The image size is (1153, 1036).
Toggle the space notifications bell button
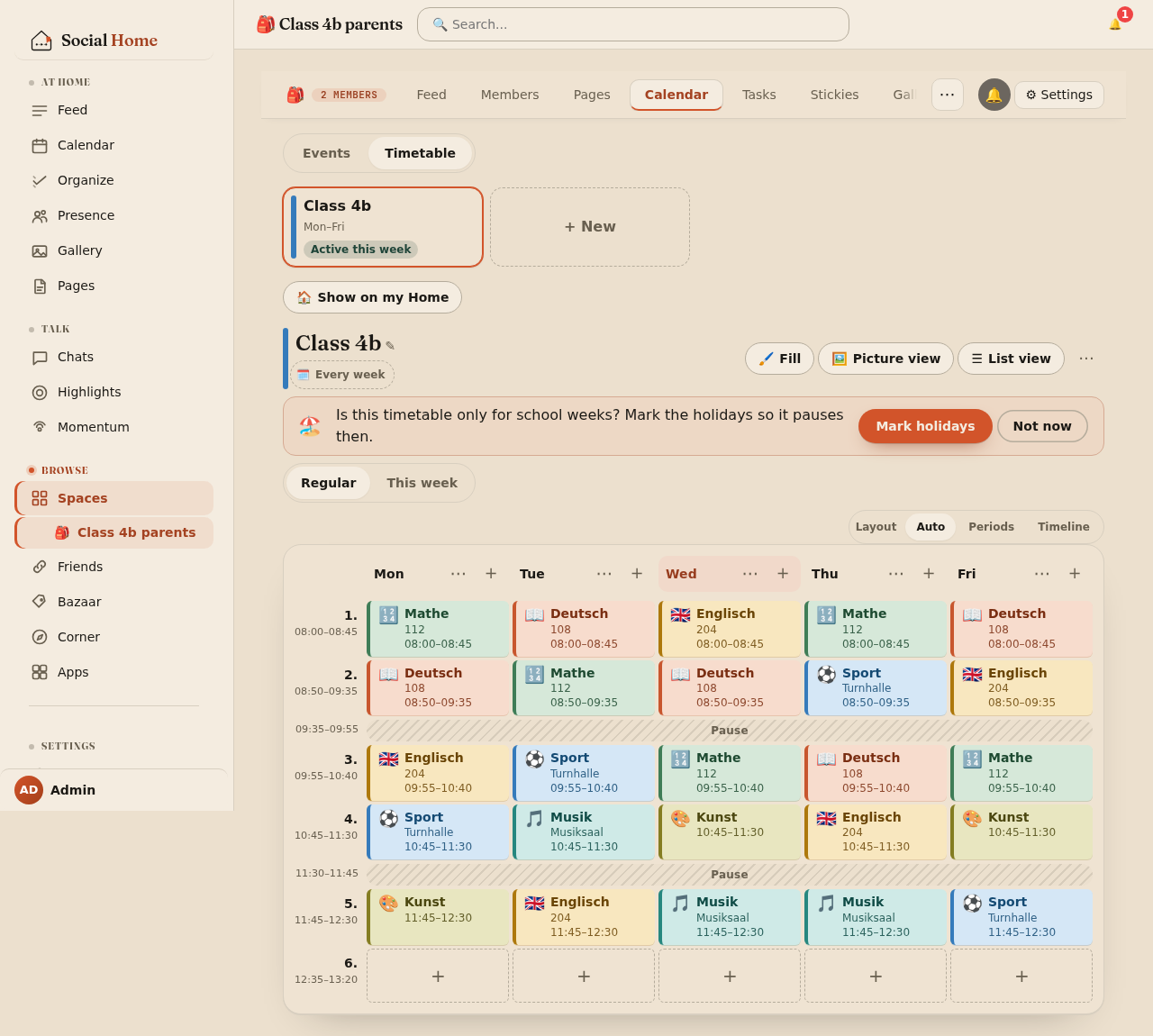pos(994,95)
